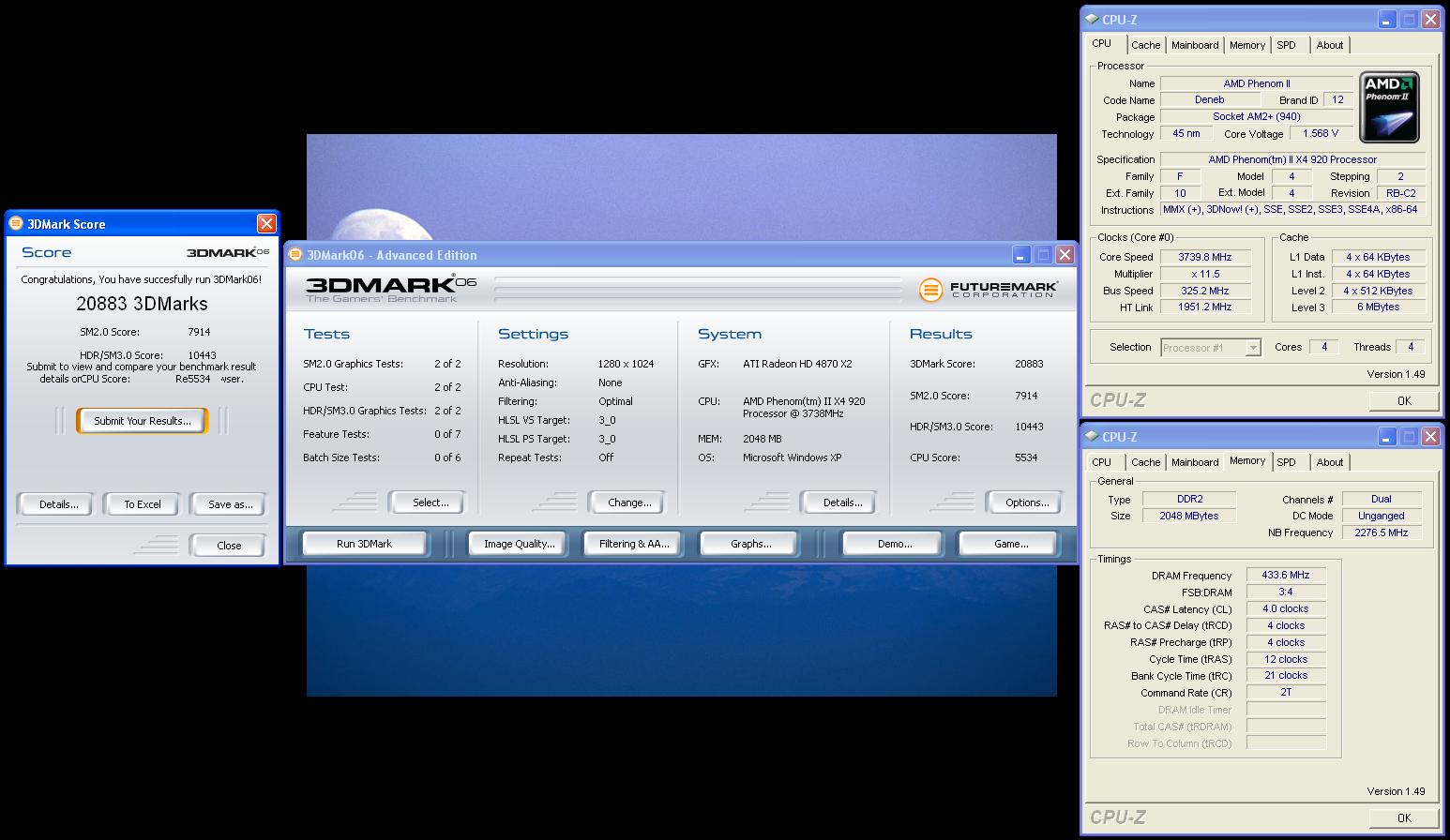Screen dimensions: 1450x840
Task: Click the memory Type value DDR2
Action: click(x=1188, y=499)
